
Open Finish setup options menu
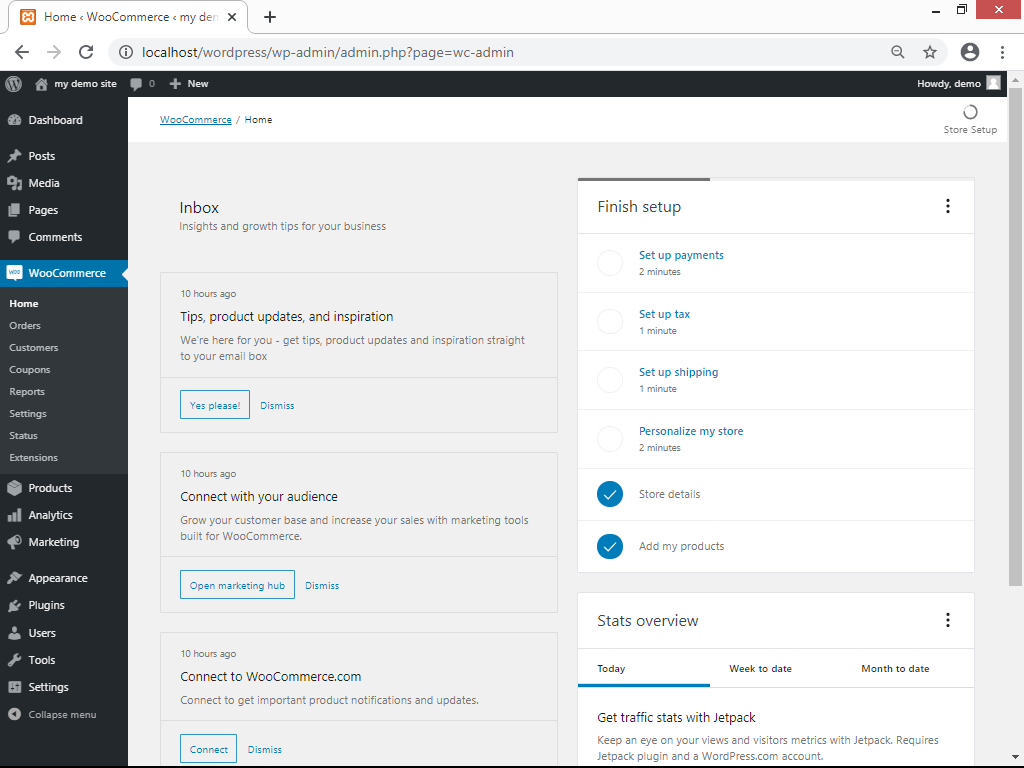[x=948, y=206]
